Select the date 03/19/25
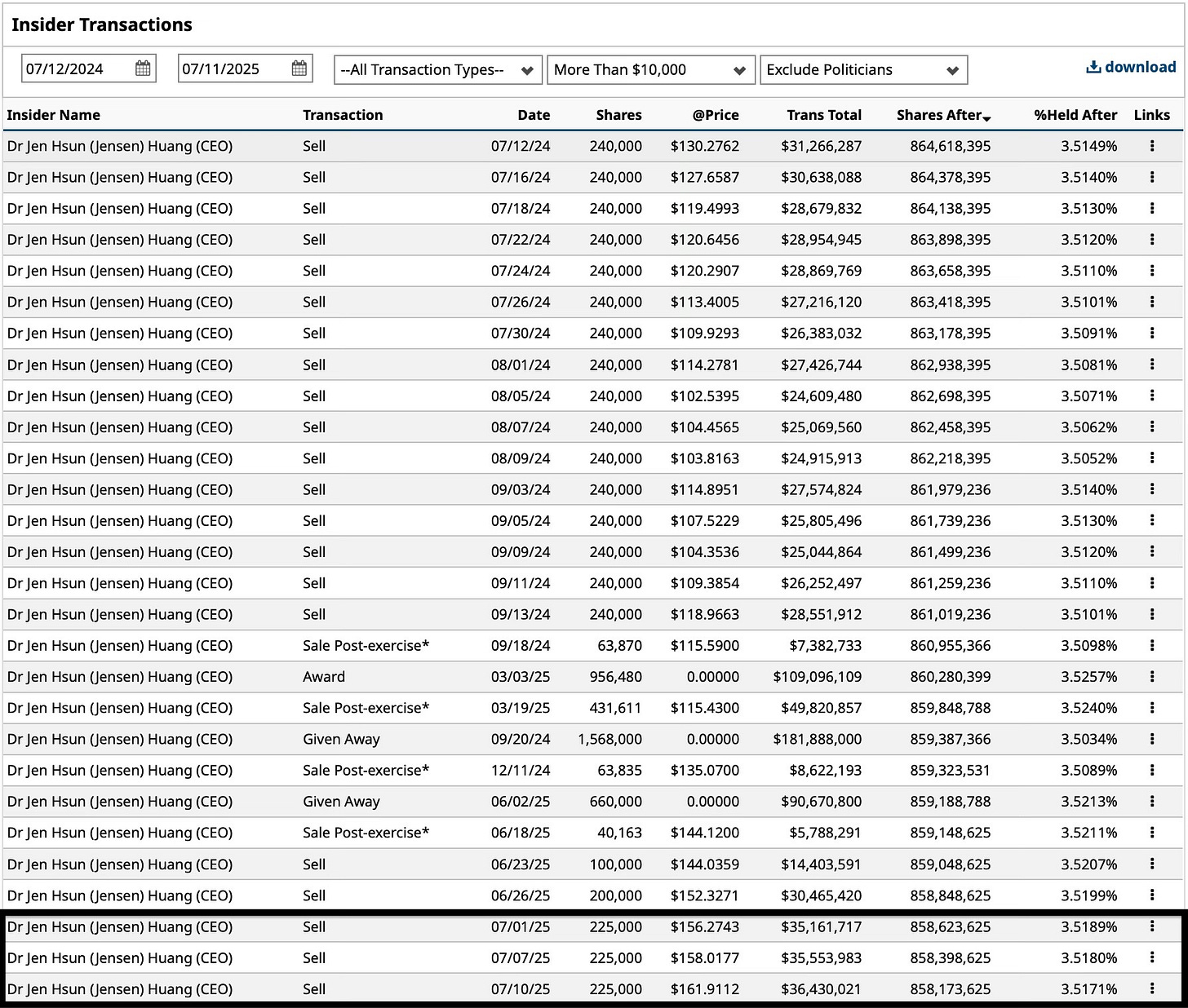The width and height of the screenshot is (1188, 1008). click(521, 708)
